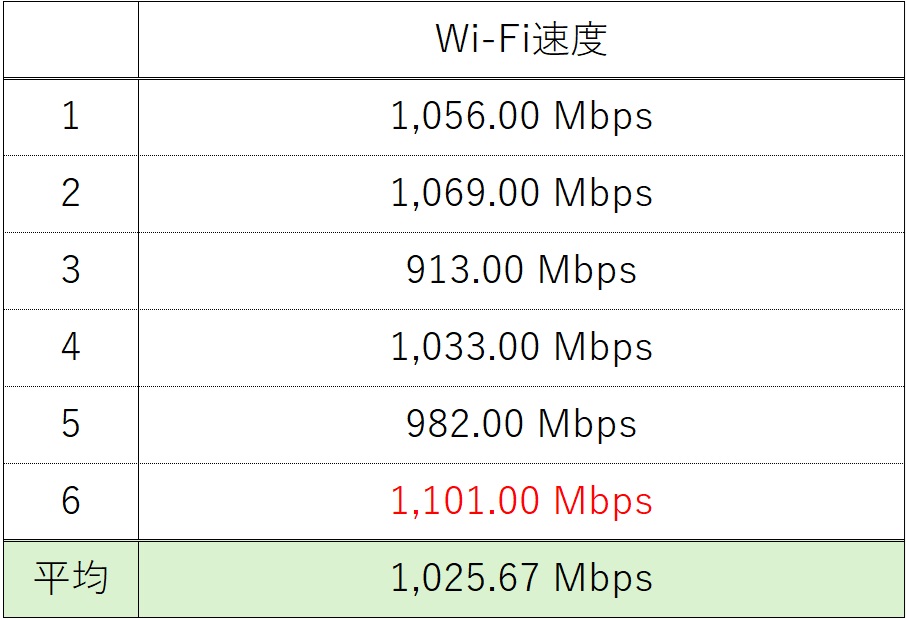The height and width of the screenshot is (619, 907).
Task: Click the word Mbps in the 平均 row
Action: tap(603, 579)
